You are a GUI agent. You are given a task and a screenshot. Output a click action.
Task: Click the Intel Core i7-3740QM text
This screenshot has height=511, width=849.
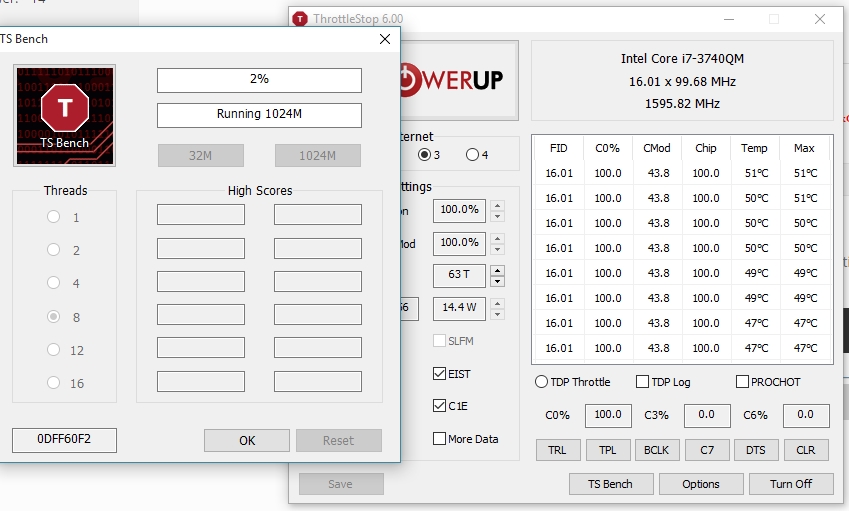pyautogui.click(x=682, y=58)
